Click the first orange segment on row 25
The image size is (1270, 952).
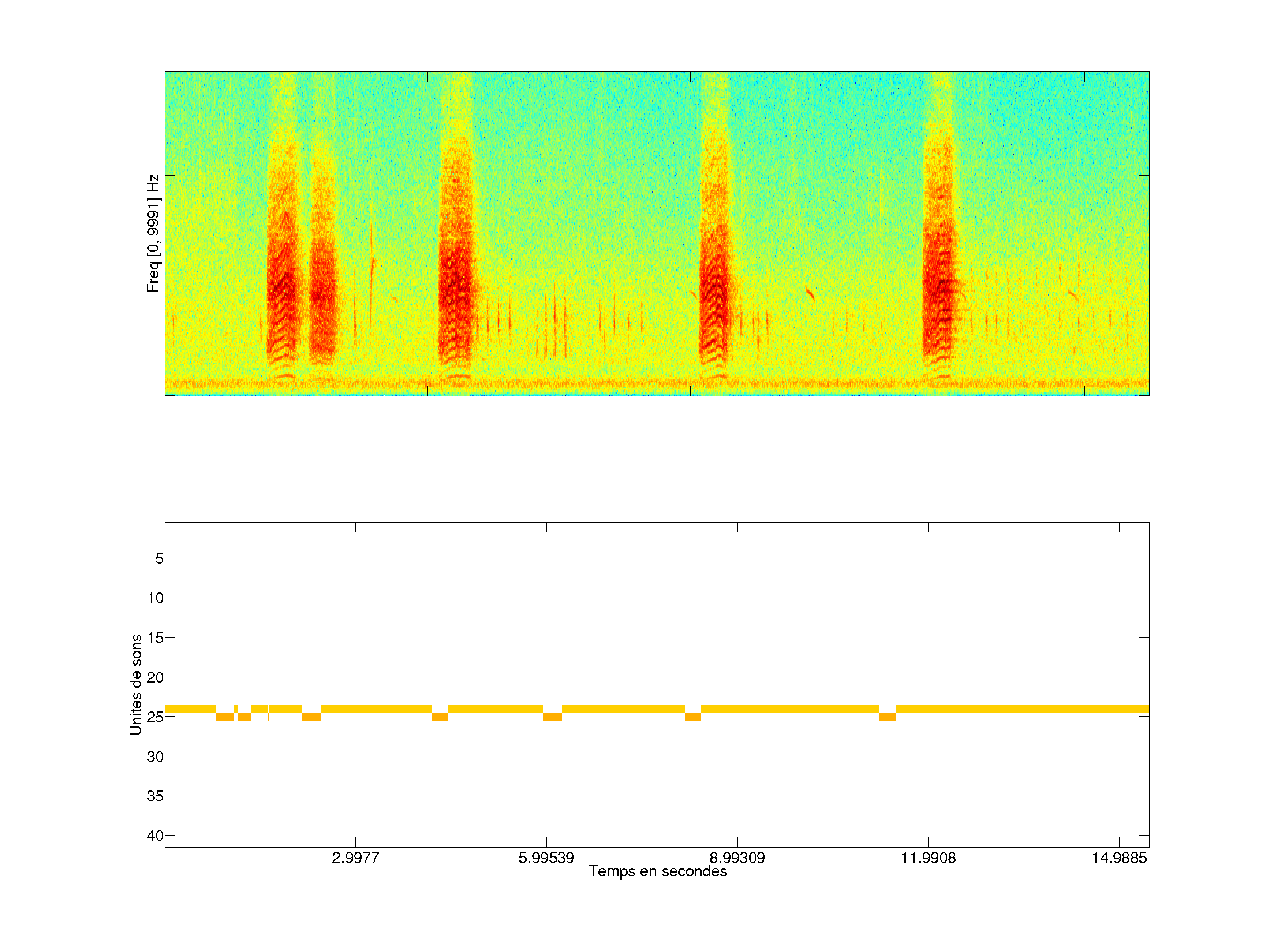click(224, 717)
